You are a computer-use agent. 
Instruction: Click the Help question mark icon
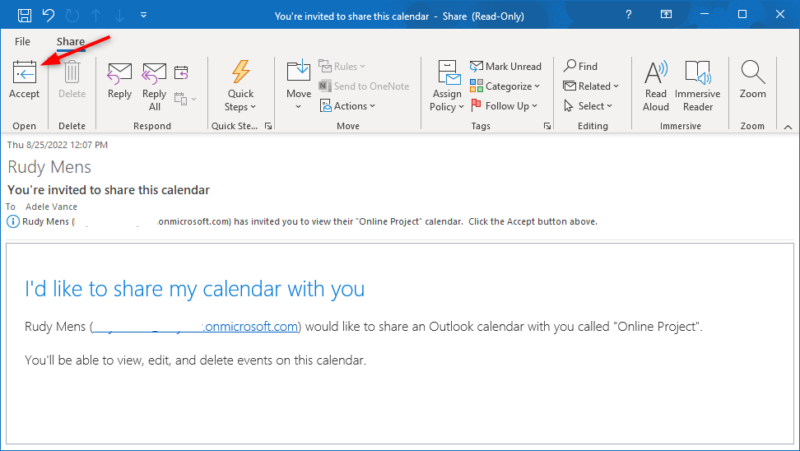pos(627,15)
